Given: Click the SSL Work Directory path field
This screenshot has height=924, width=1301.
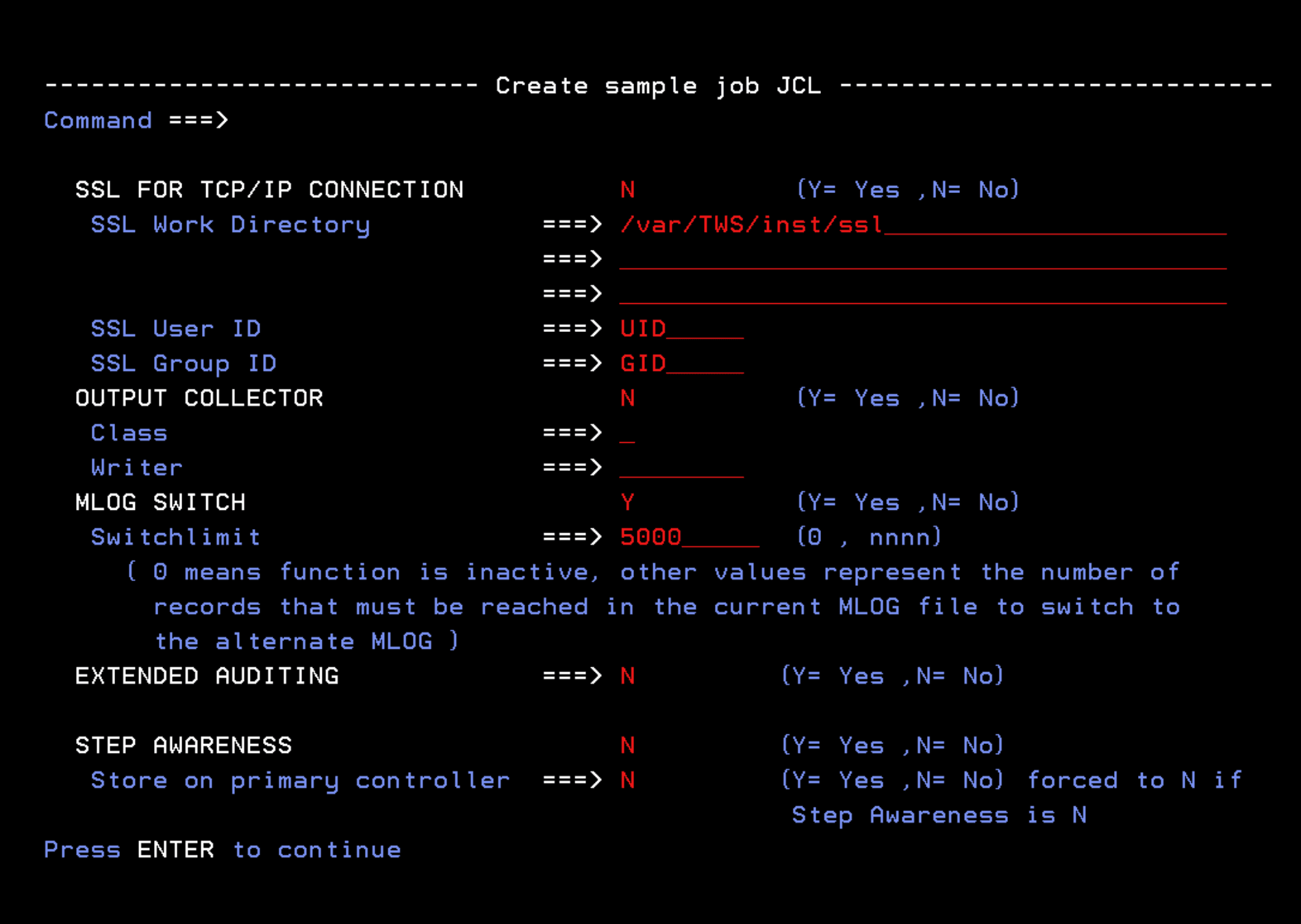Looking at the screenshot, I should (922, 225).
